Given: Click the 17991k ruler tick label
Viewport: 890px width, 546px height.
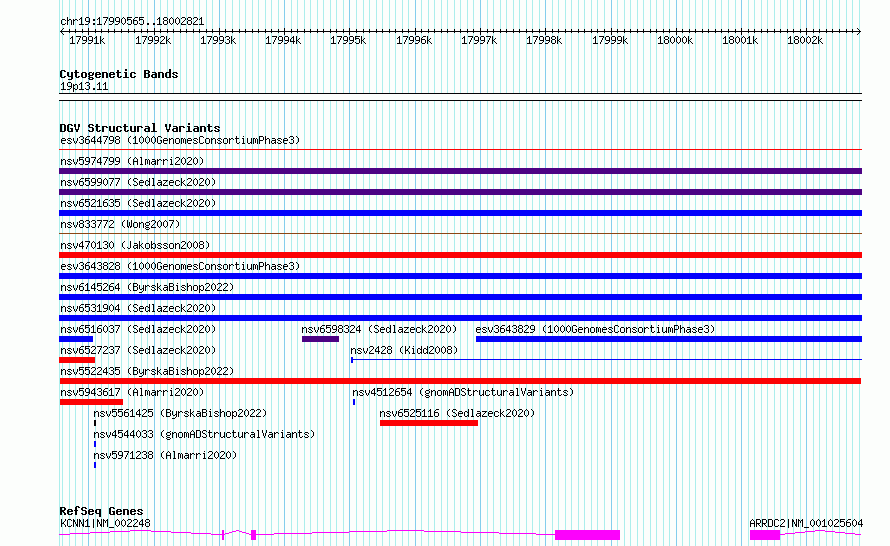Looking at the screenshot, I should pyautogui.click(x=87, y=40).
